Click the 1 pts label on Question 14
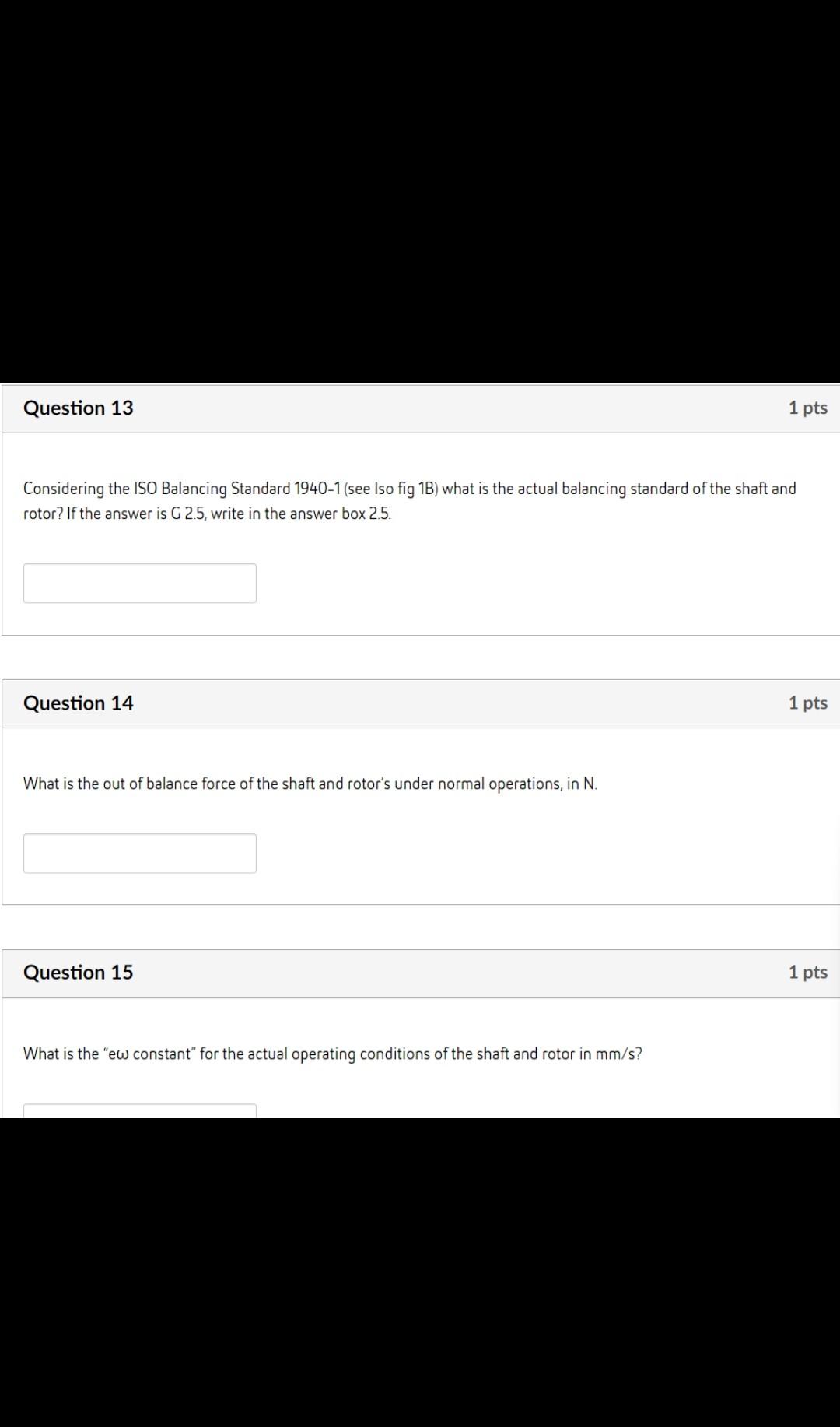Image resolution: width=840 pixels, height=1427 pixels. coord(808,702)
